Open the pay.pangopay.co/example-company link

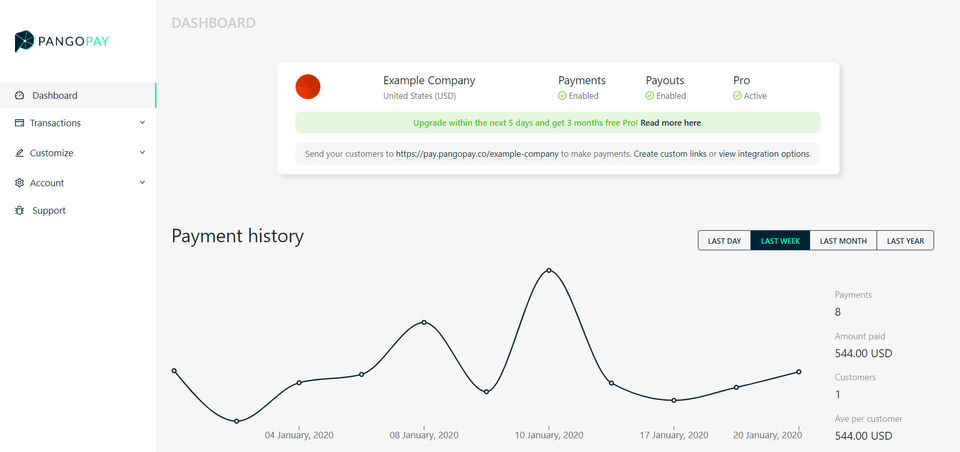pos(477,154)
